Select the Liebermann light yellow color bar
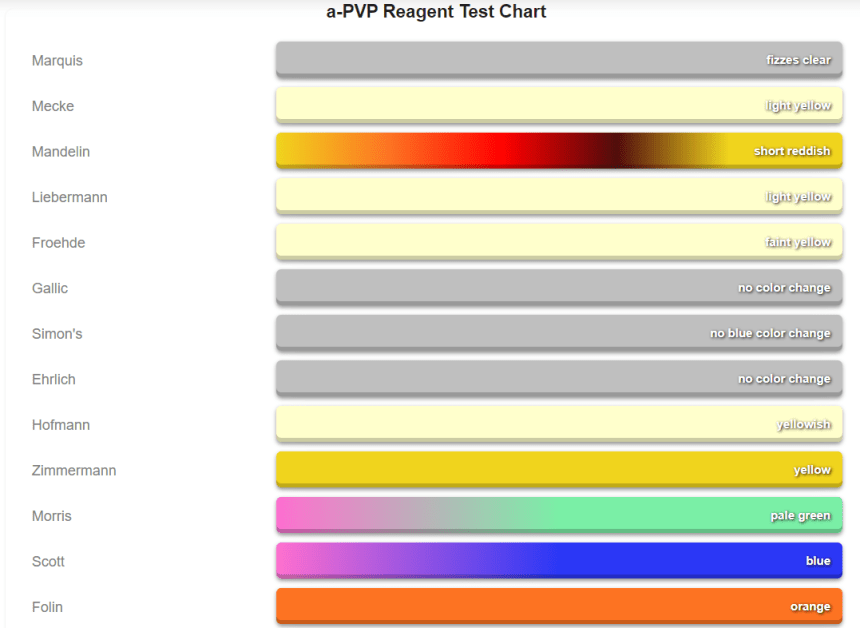The image size is (860, 628). pos(558,196)
